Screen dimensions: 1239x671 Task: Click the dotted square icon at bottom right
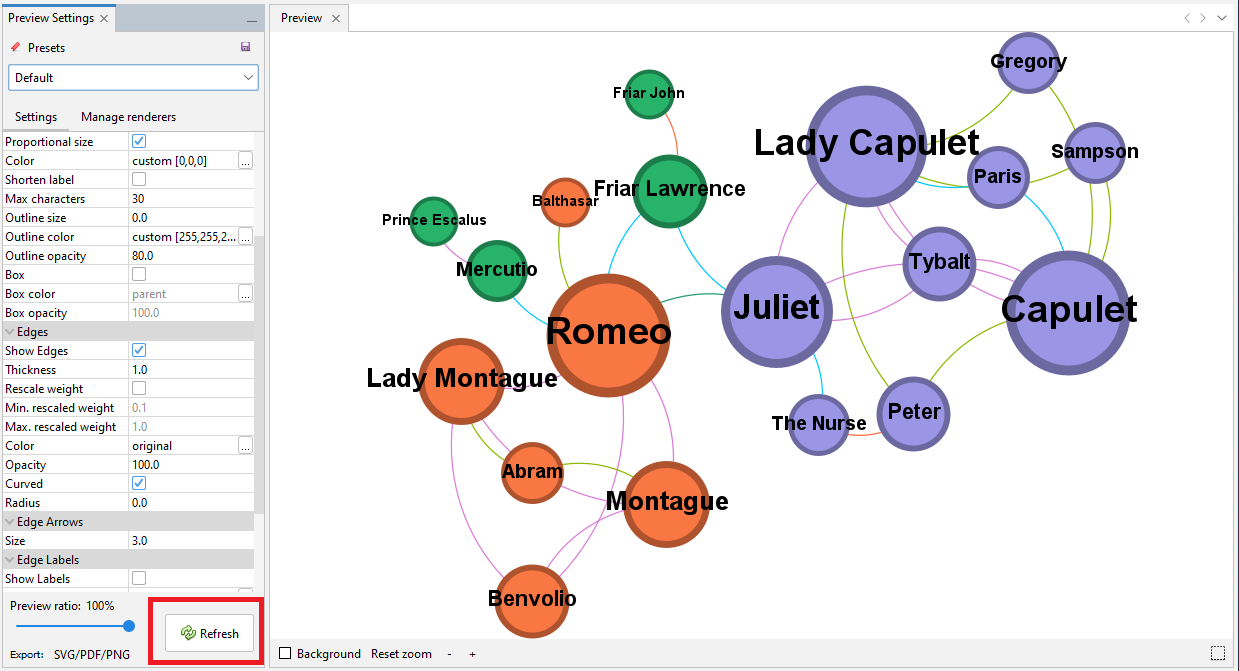tap(1217, 653)
